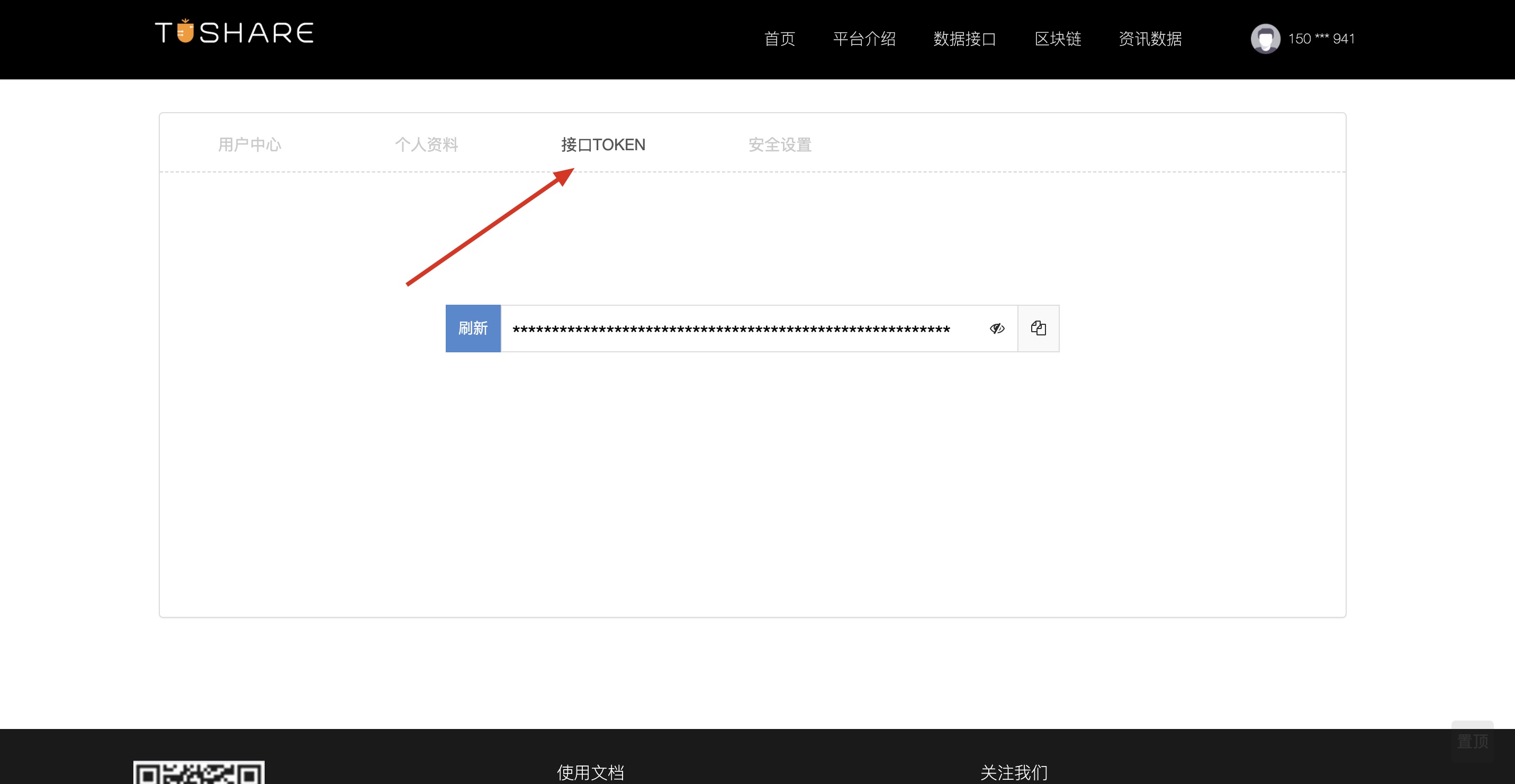Navigate to 数据接口 in the navbar
This screenshot has height=784, width=1515.
tap(964, 39)
